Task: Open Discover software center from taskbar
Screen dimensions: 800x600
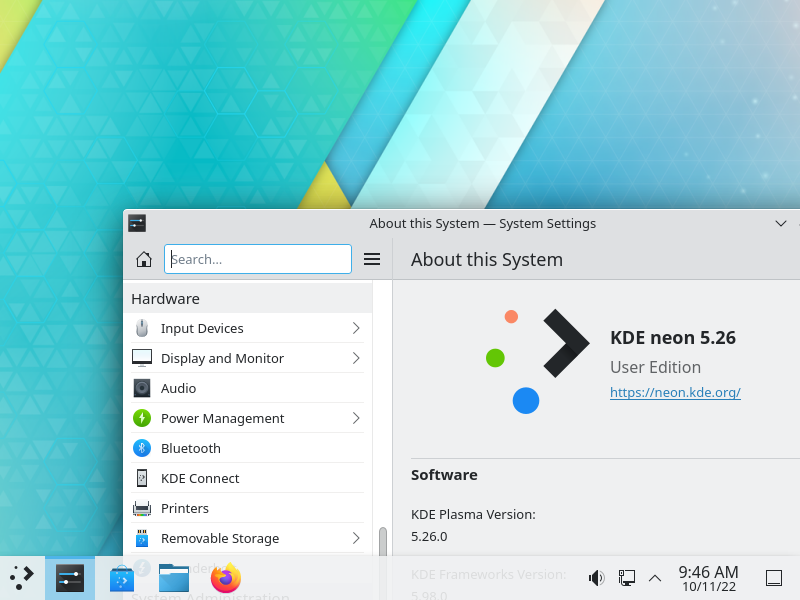Action: [122, 579]
